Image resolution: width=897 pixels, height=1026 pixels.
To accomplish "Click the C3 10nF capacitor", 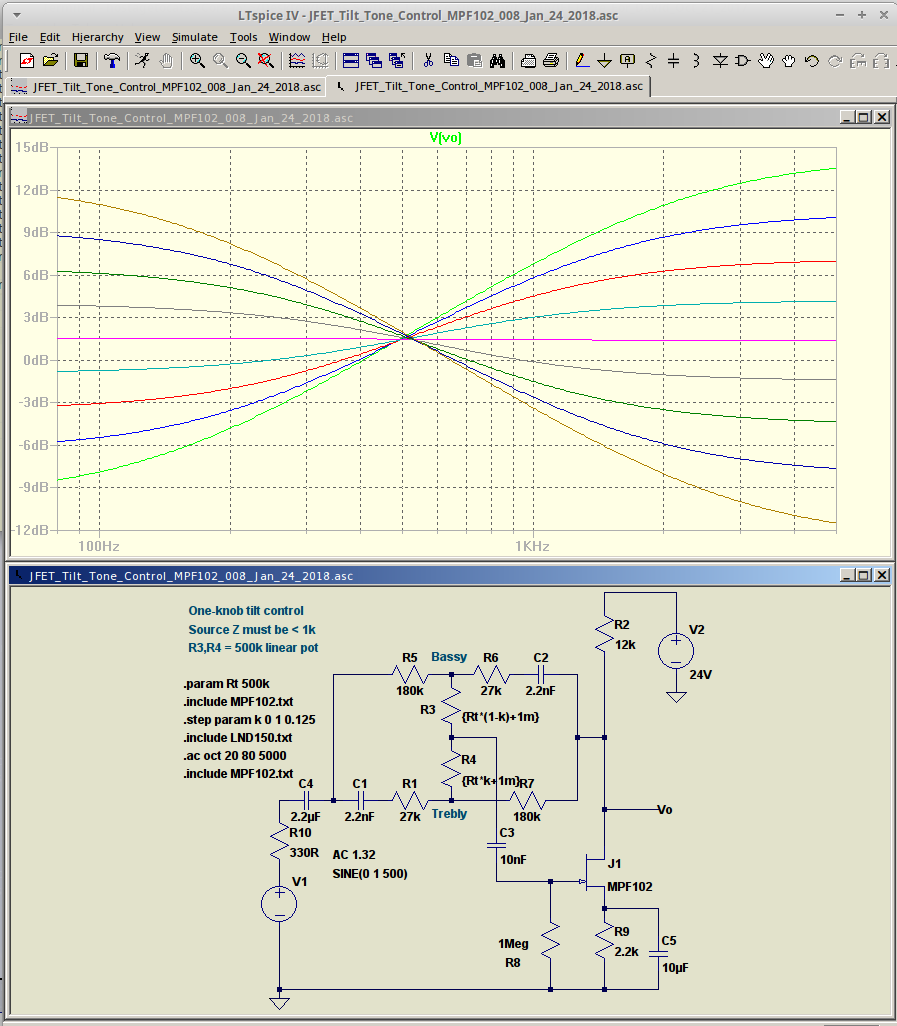I will point(497,845).
